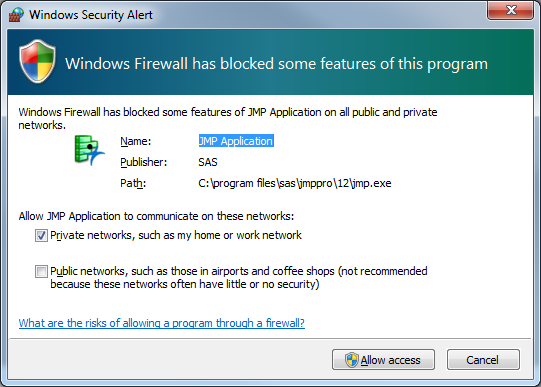Click the firewall icon in title bar
Screen dimensions: 541x387
[16, 15]
